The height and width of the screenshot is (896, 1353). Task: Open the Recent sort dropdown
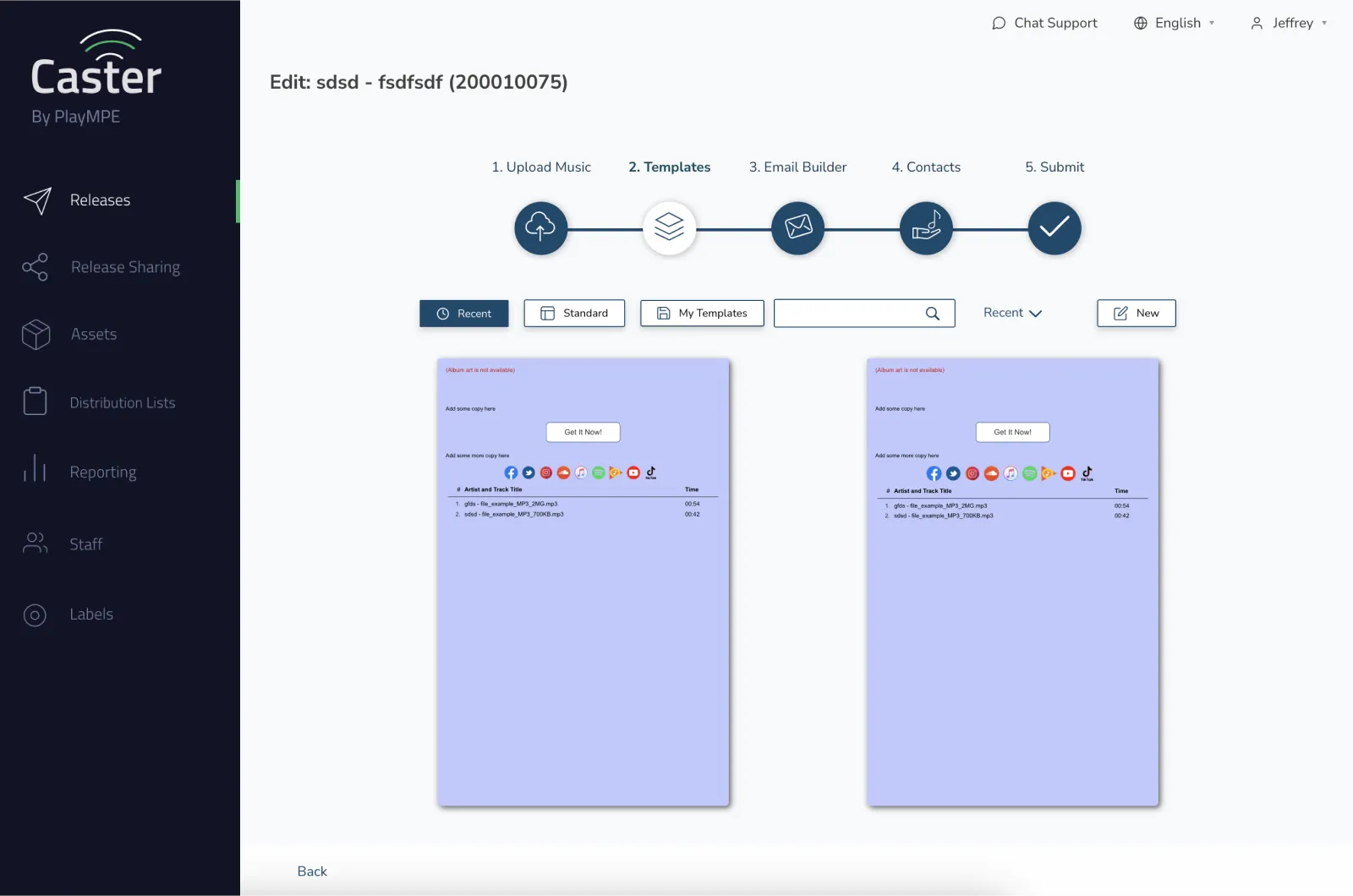pos(1011,313)
